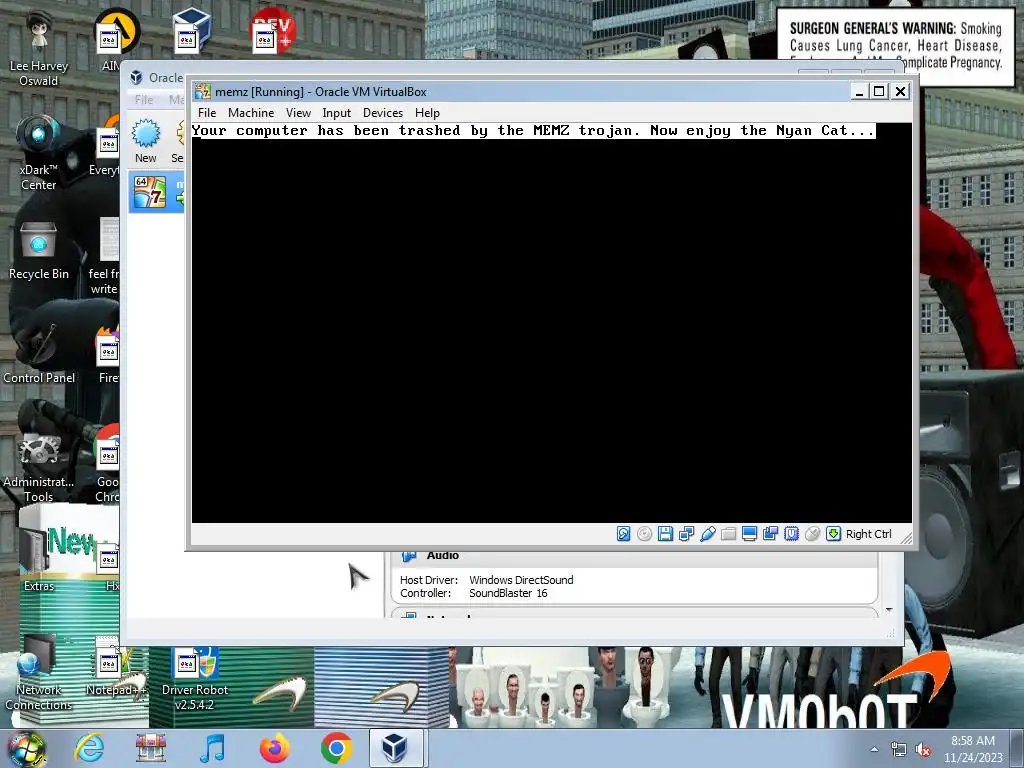Click the VirtualBox taskbar button
1024x768 pixels.
pos(396,748)
